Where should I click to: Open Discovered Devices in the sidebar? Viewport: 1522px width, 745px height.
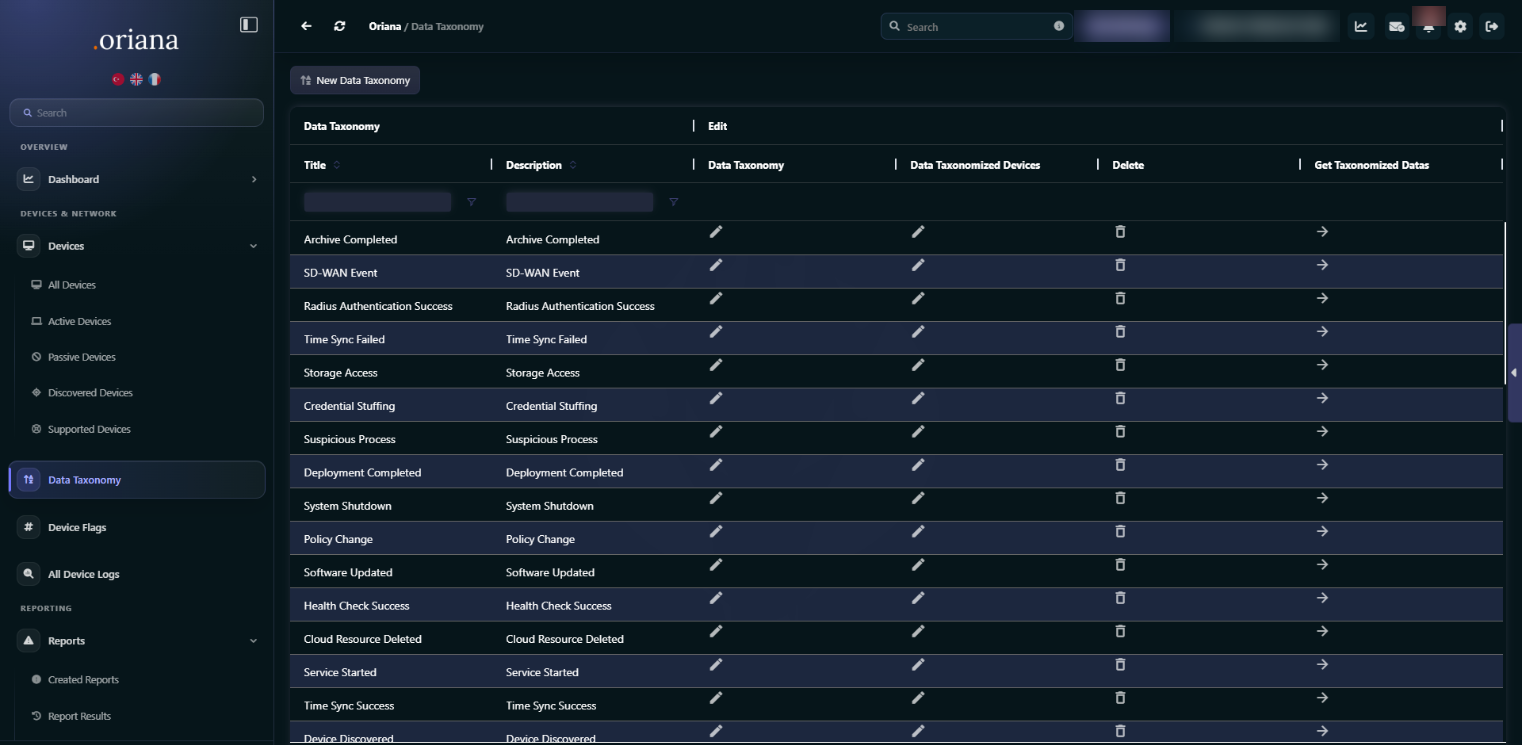(90, 393)
